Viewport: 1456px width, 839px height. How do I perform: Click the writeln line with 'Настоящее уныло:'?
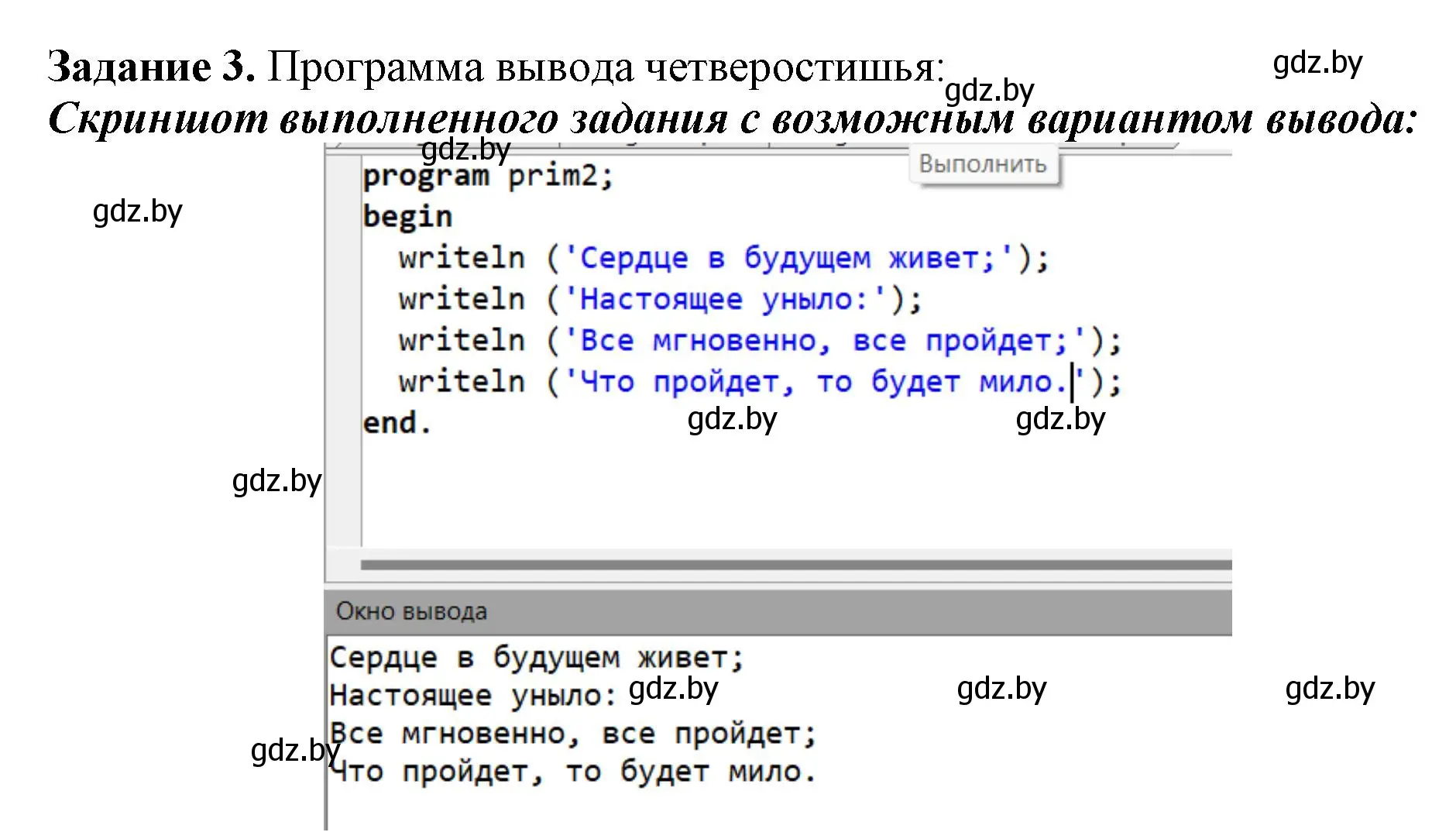660,299
